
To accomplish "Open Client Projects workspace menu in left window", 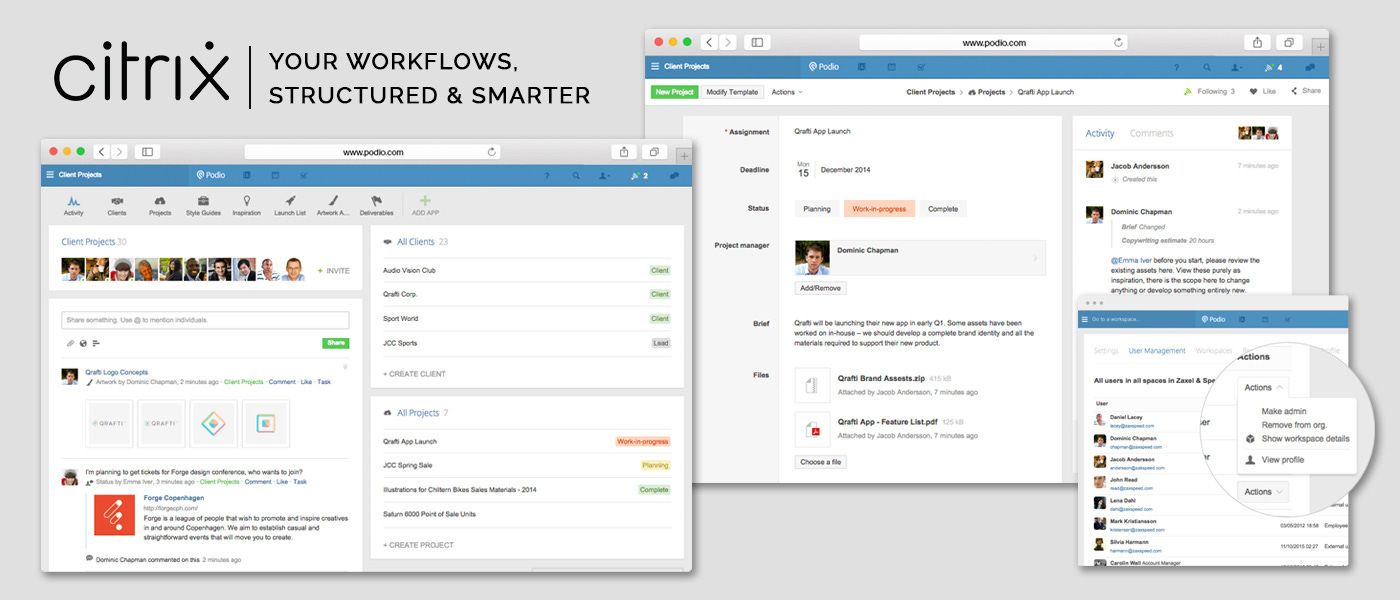I will point(74,175).
